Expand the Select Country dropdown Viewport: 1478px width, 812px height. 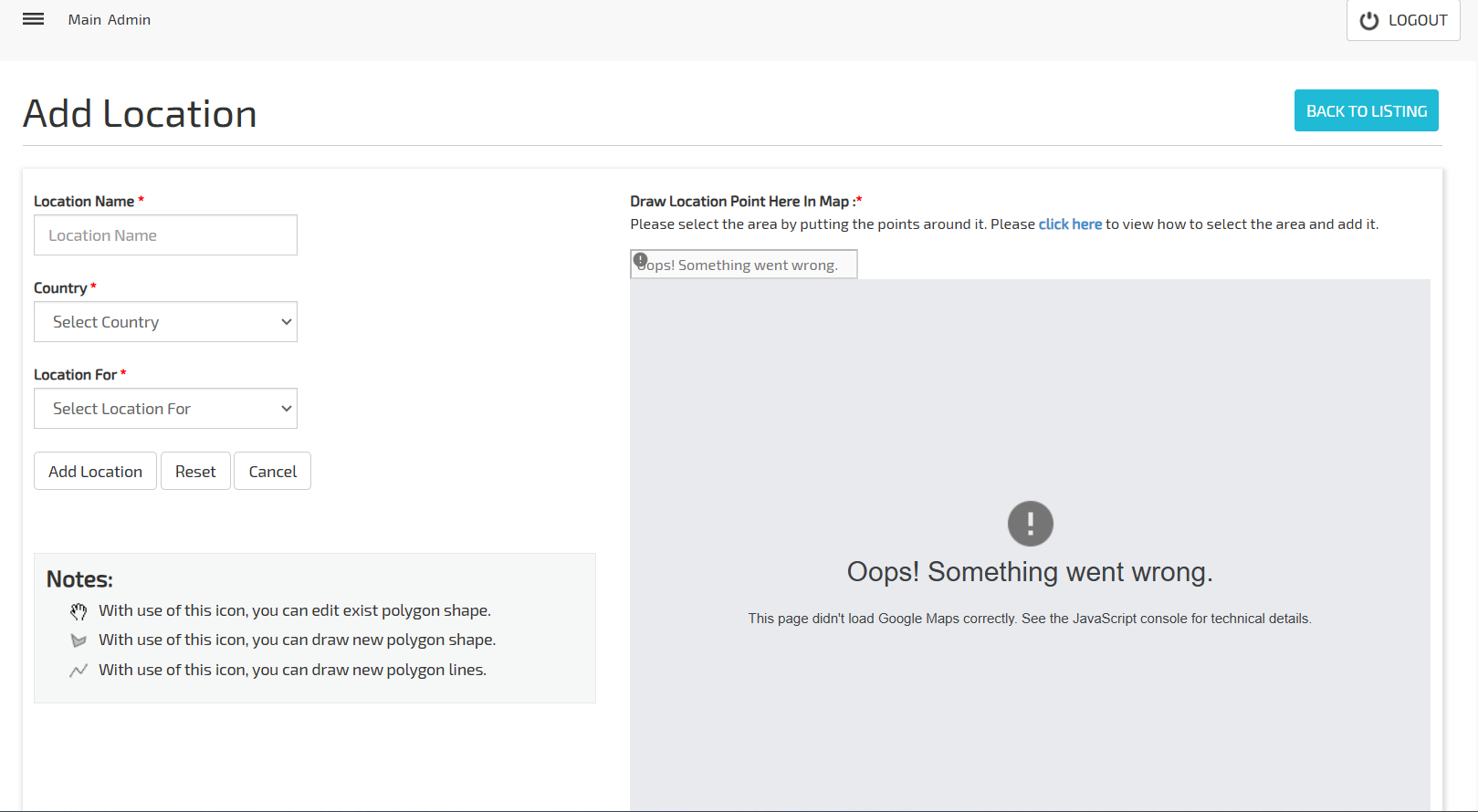pos(165,322)
